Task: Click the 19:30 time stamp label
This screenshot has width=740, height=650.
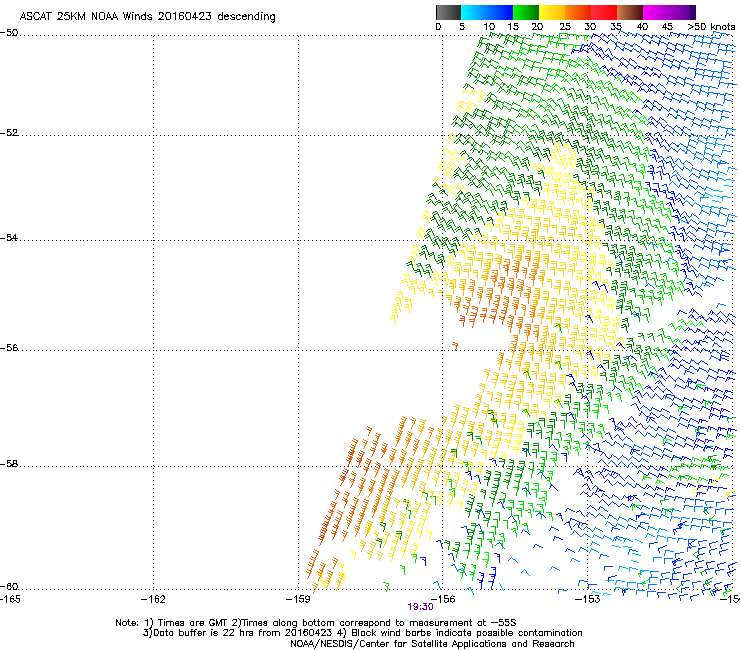Action: point(420,607)
